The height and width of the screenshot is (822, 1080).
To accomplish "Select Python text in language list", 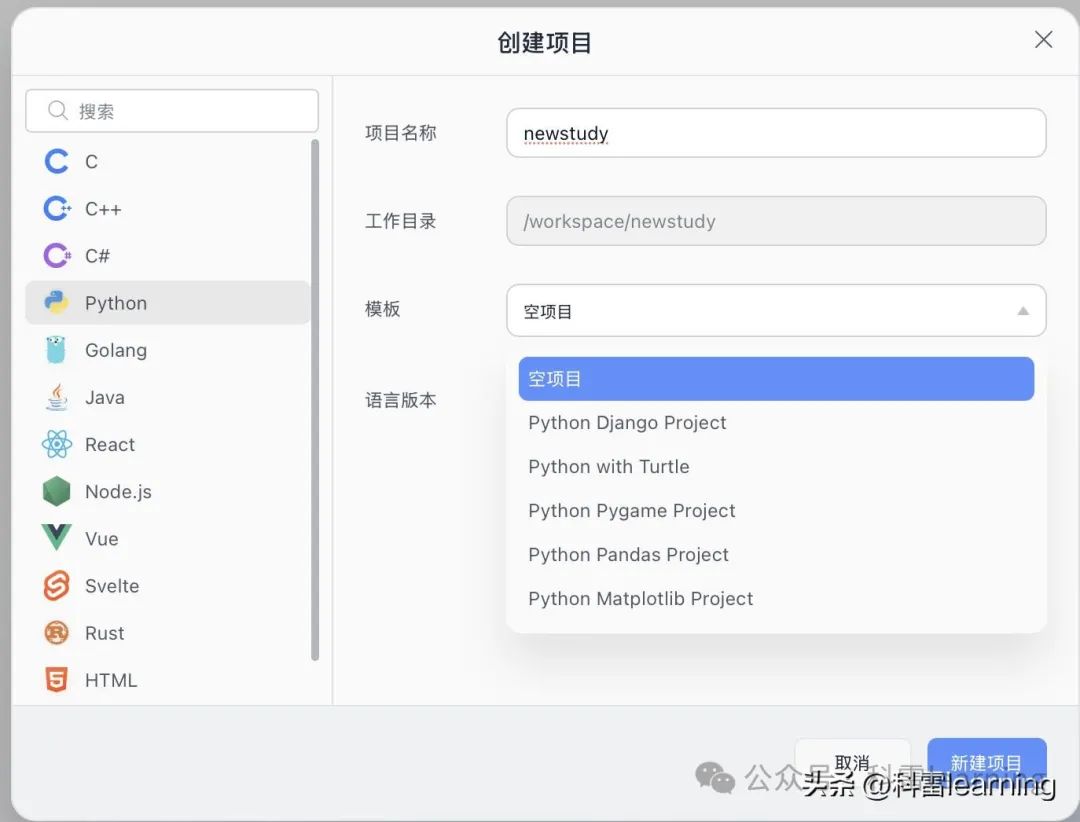I will tap(116, 303).
